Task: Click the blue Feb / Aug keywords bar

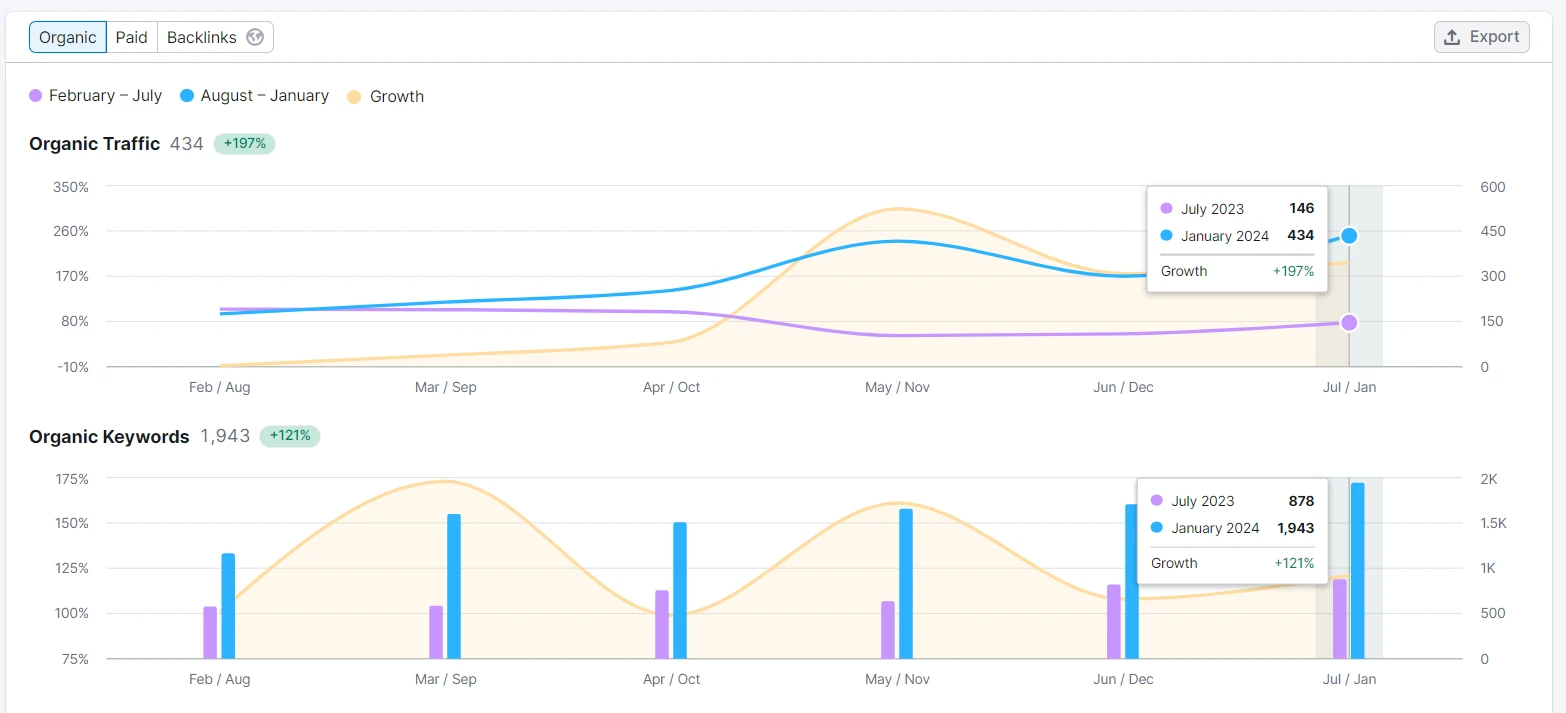Action: click(228, 606)
